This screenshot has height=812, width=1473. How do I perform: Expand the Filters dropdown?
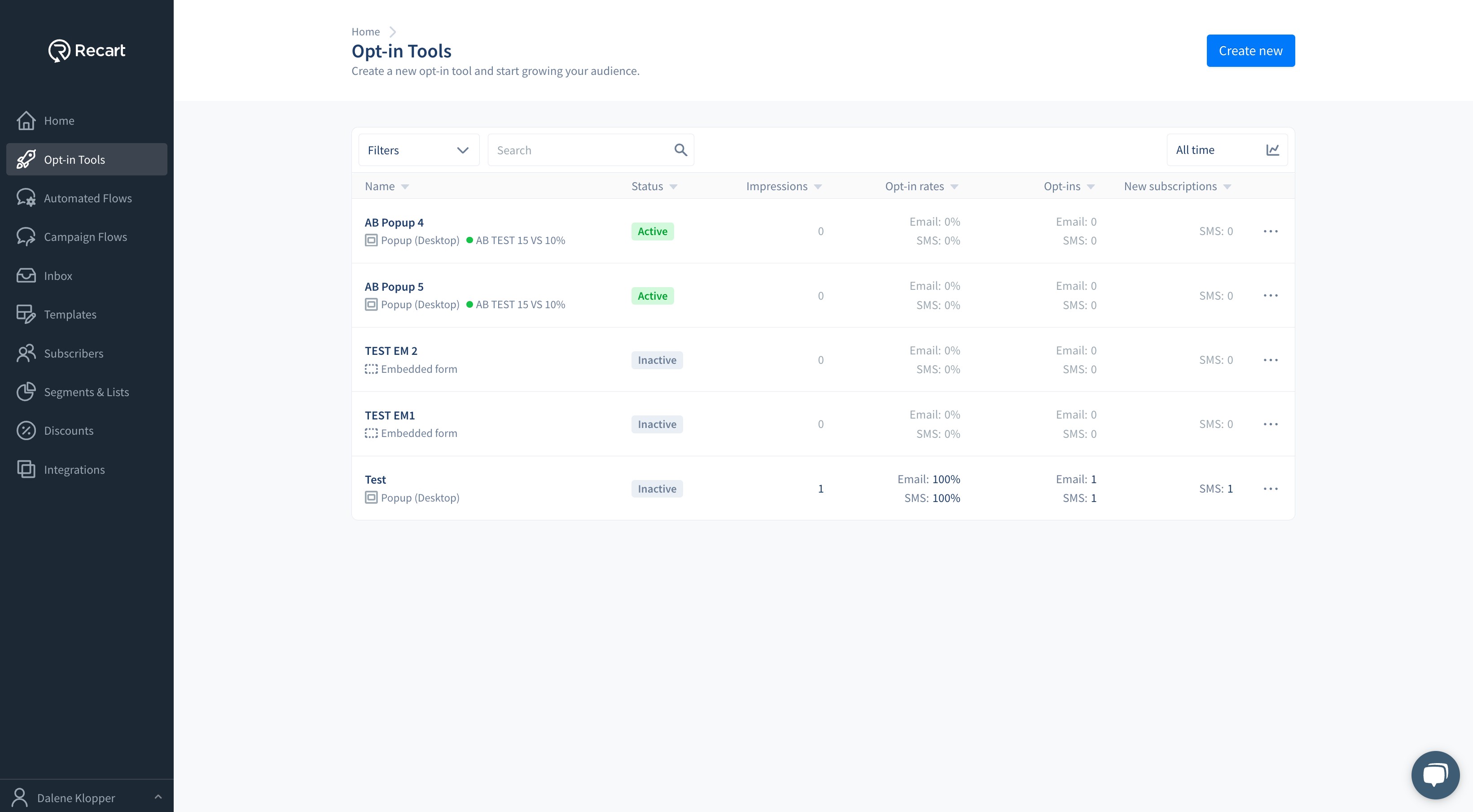(x=419, y=150)
